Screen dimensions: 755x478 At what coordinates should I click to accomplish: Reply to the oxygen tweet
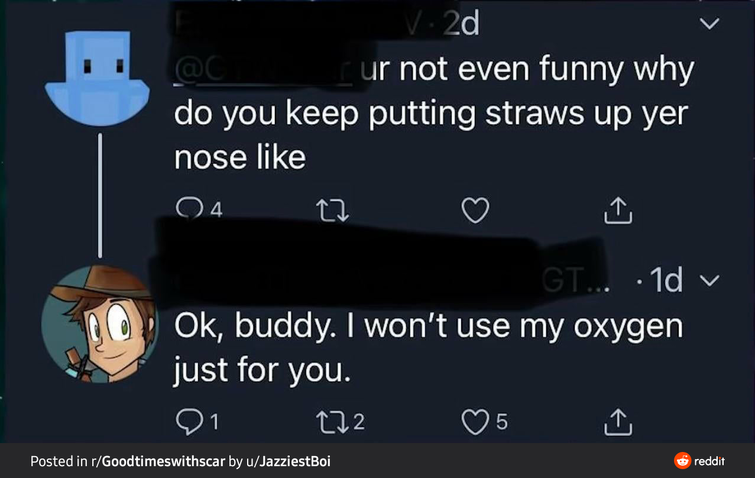[190, 423]
